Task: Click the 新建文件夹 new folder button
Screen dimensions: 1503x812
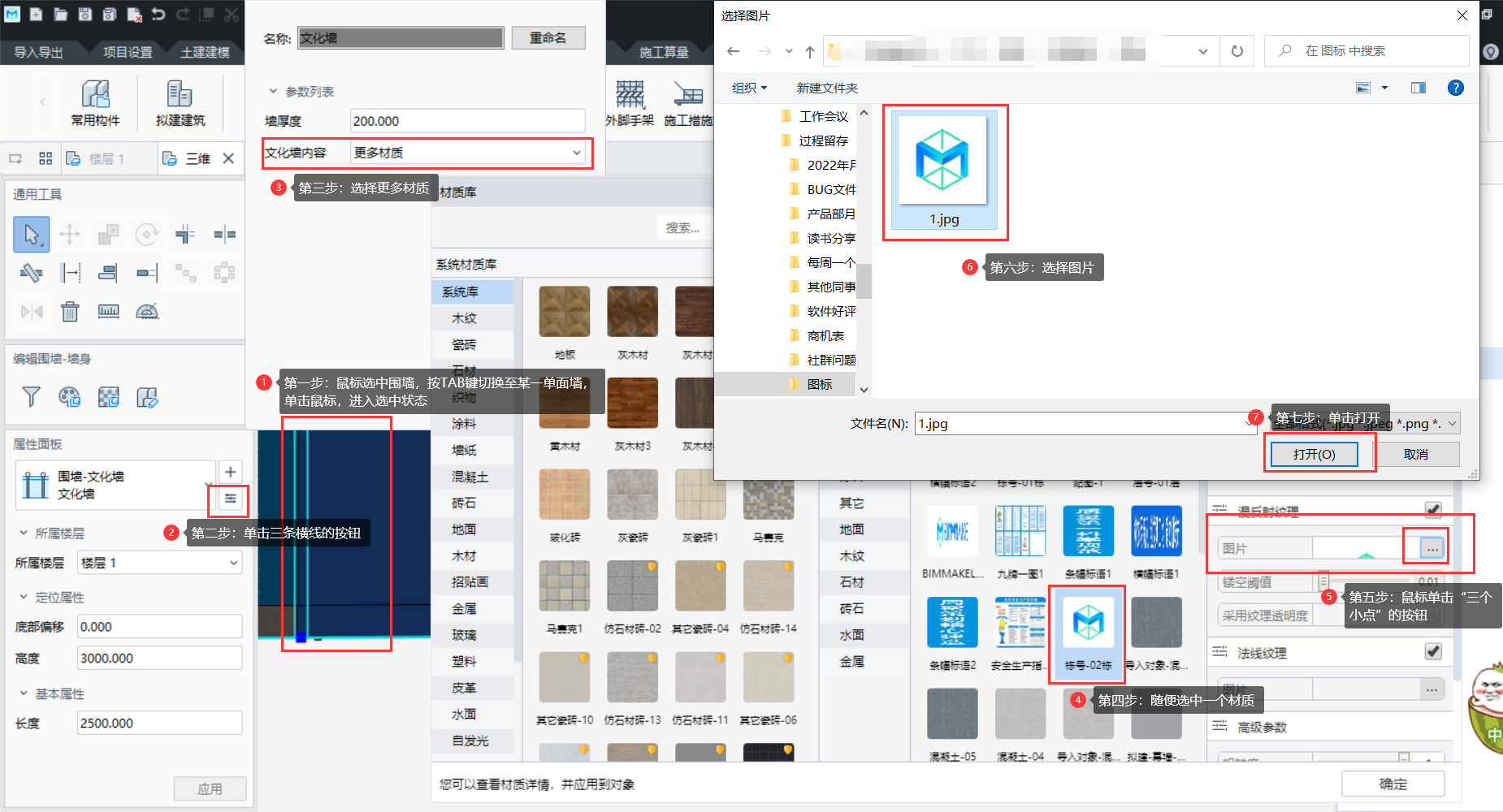Action: click(827, 88)
